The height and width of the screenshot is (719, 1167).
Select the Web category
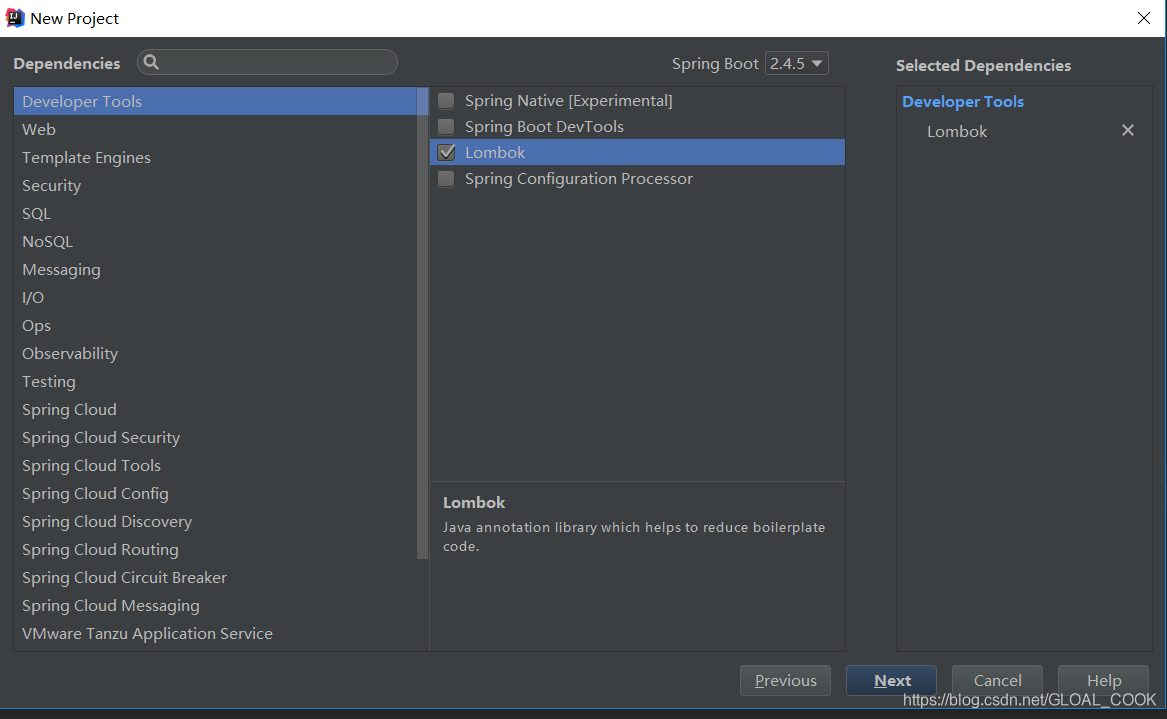pos(216,130)
